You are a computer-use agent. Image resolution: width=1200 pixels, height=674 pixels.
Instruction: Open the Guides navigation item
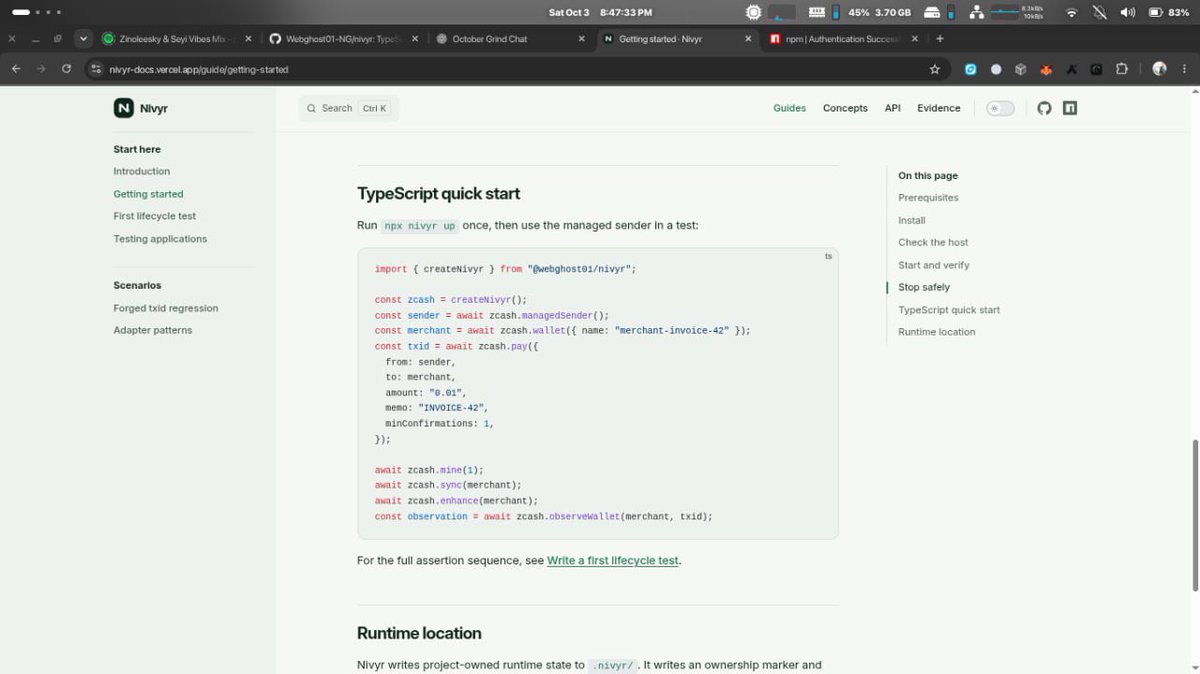click(x=789, y=108)
